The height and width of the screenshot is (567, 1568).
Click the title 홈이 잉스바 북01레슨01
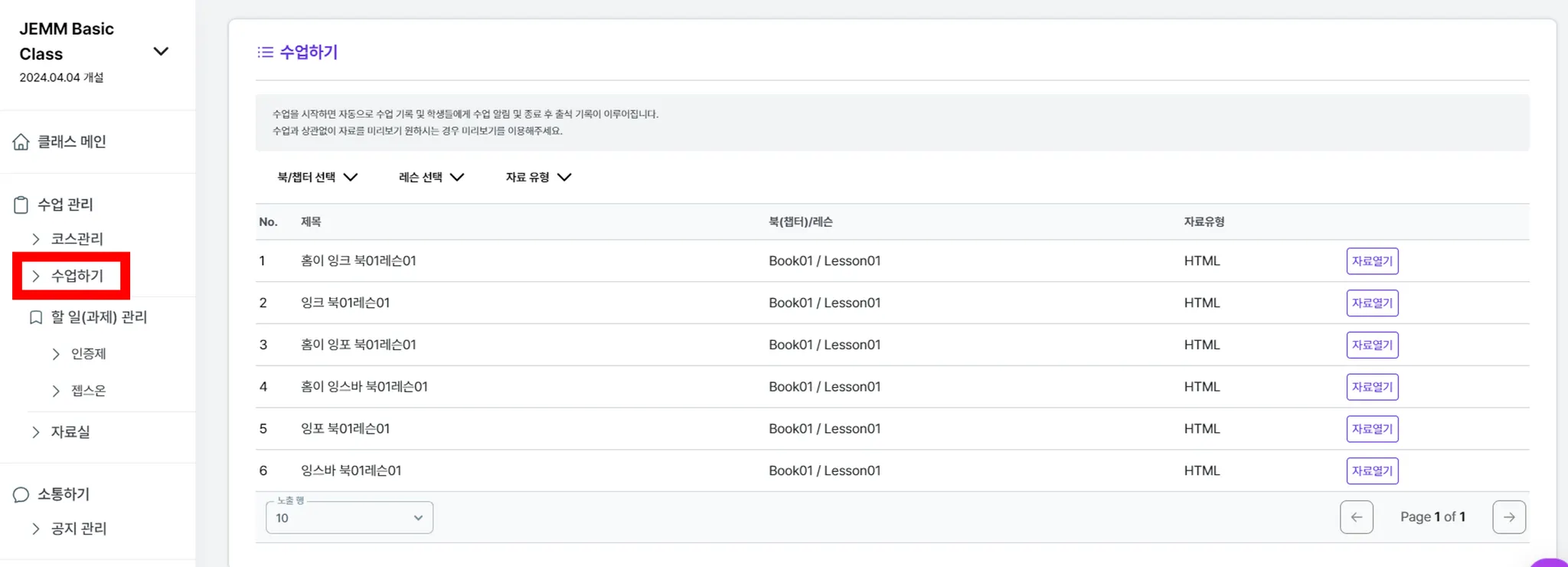364,387
